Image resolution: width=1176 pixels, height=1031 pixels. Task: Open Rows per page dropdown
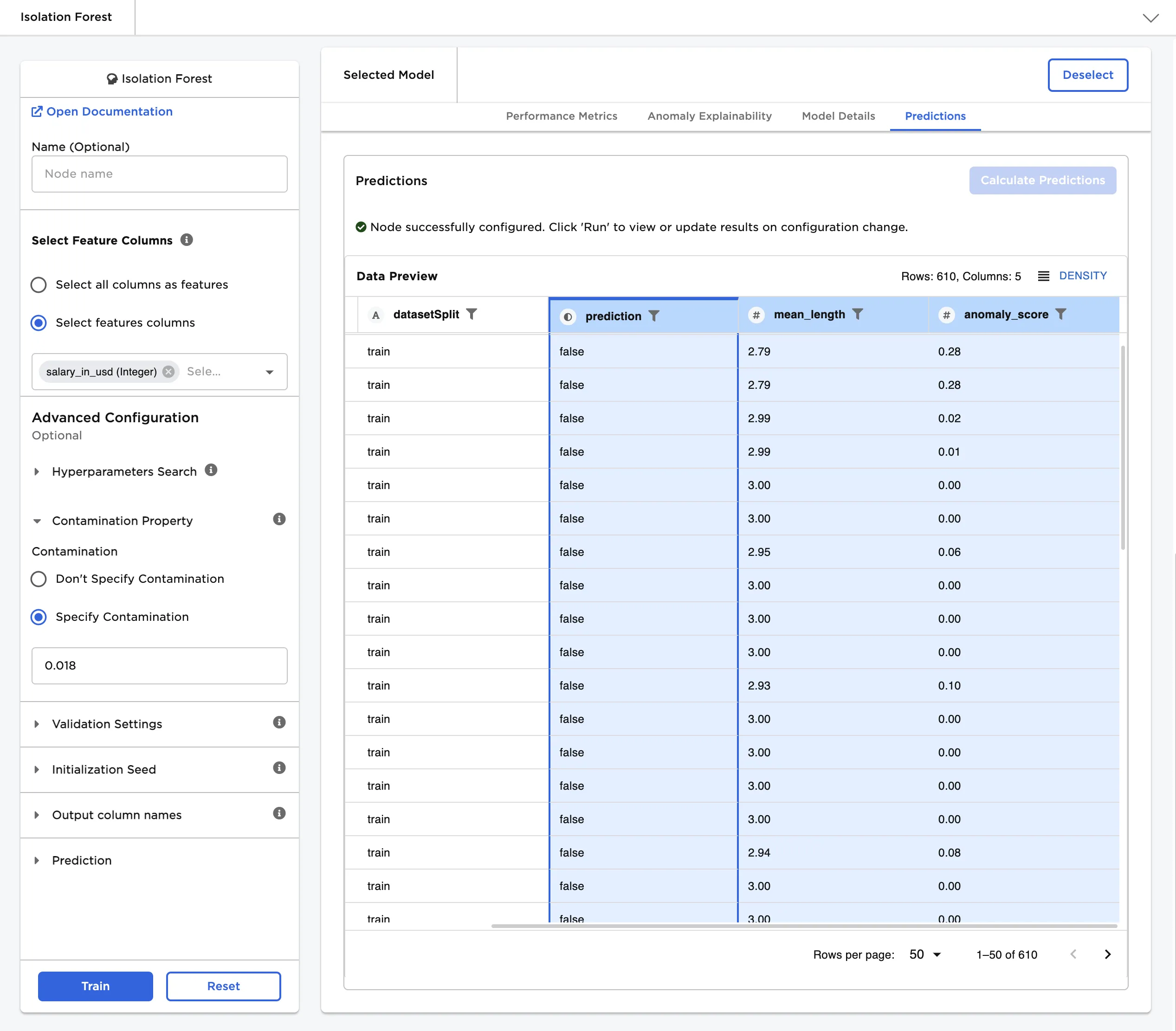(924, 954)
